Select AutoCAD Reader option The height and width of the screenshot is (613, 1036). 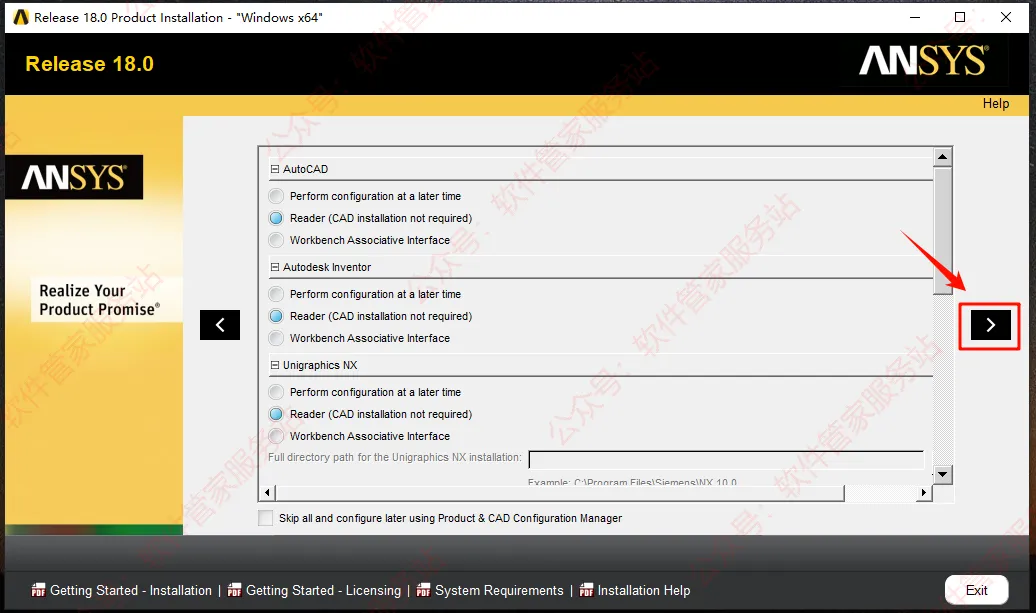coord(276,218)
